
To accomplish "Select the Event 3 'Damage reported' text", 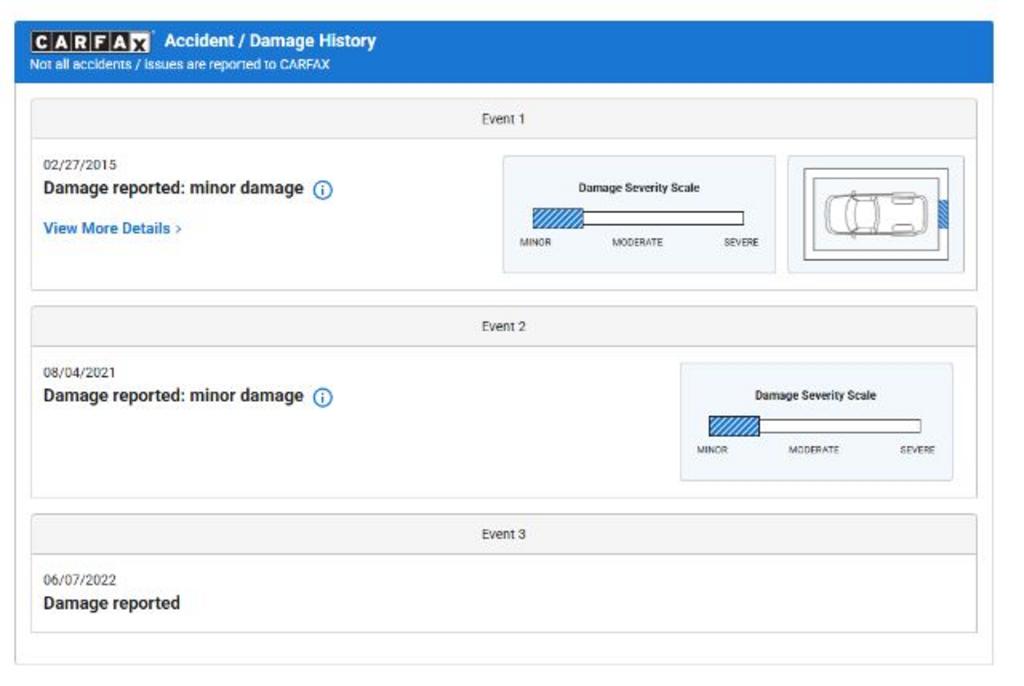I will click(112, 603).
